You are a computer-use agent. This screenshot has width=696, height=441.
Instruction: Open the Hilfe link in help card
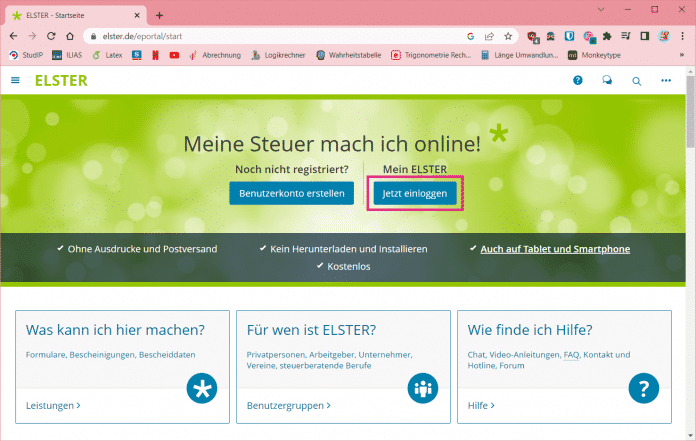(481, 406)
